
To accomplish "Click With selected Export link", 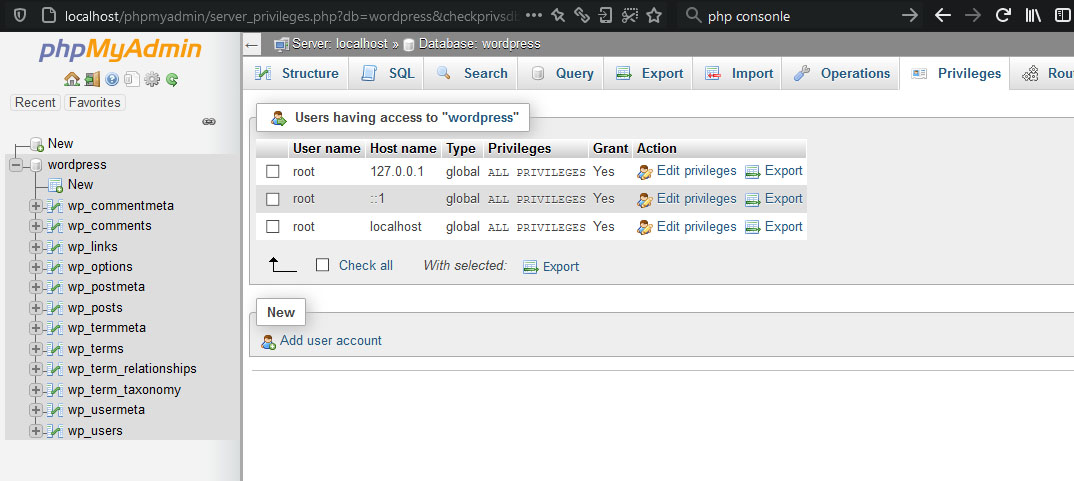I will point(561,267).
